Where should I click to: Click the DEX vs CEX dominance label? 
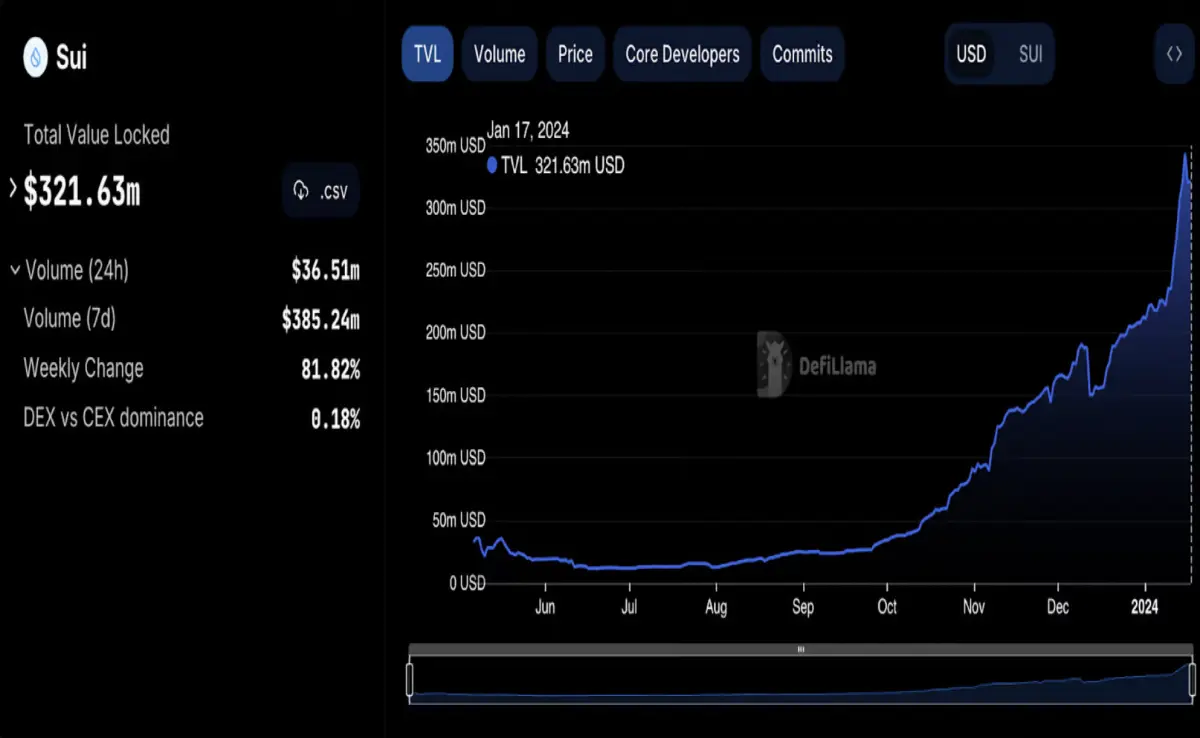(x=113, y=418)
